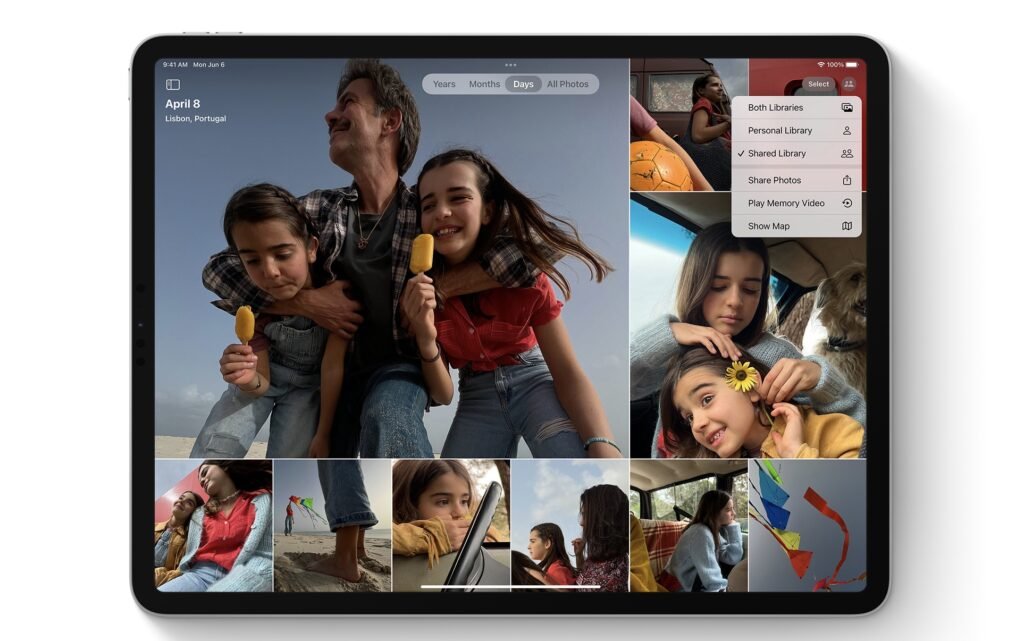
Task: Switch to Months view
Action: [484, 84]
